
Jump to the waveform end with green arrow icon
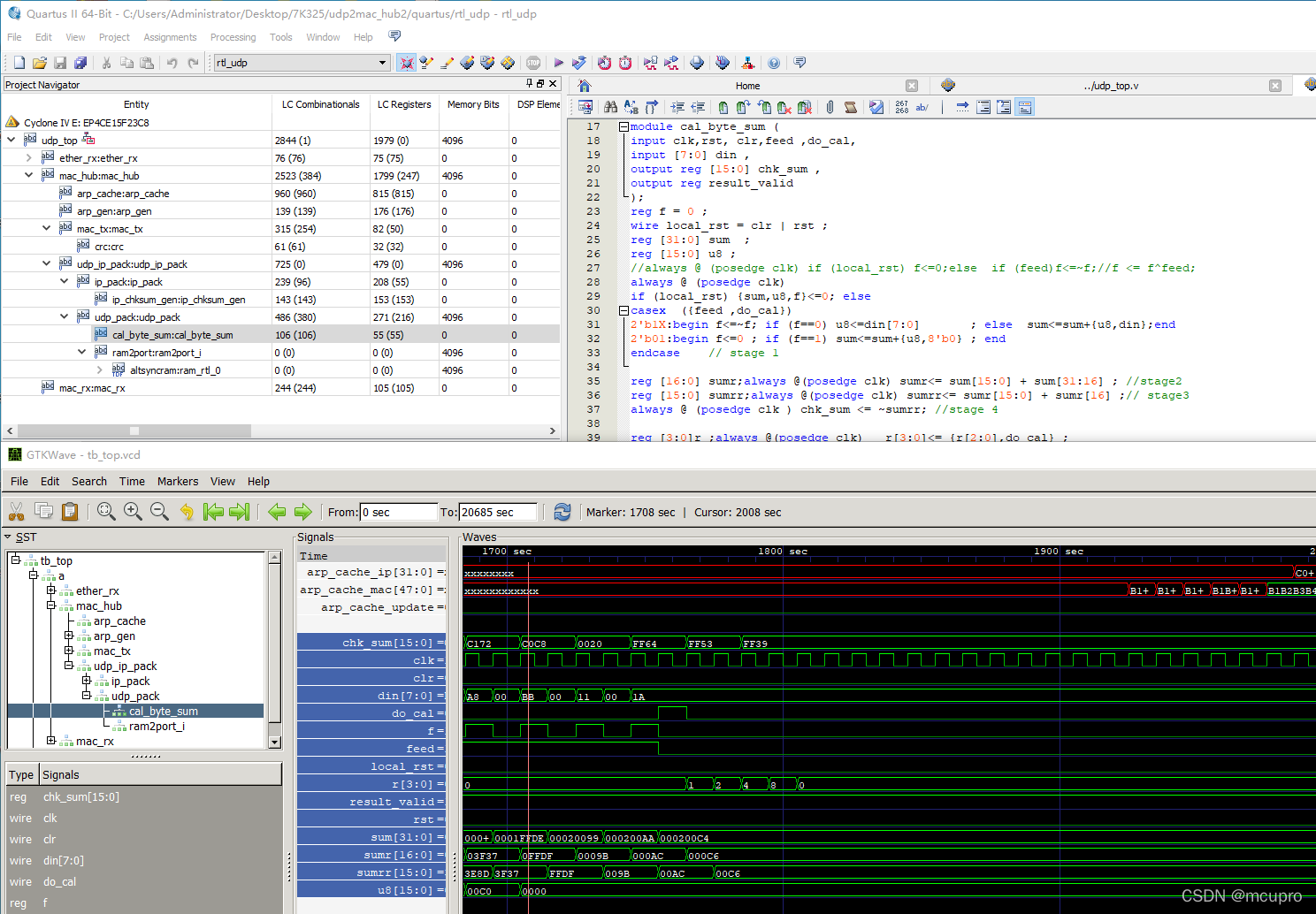(239, 512)
